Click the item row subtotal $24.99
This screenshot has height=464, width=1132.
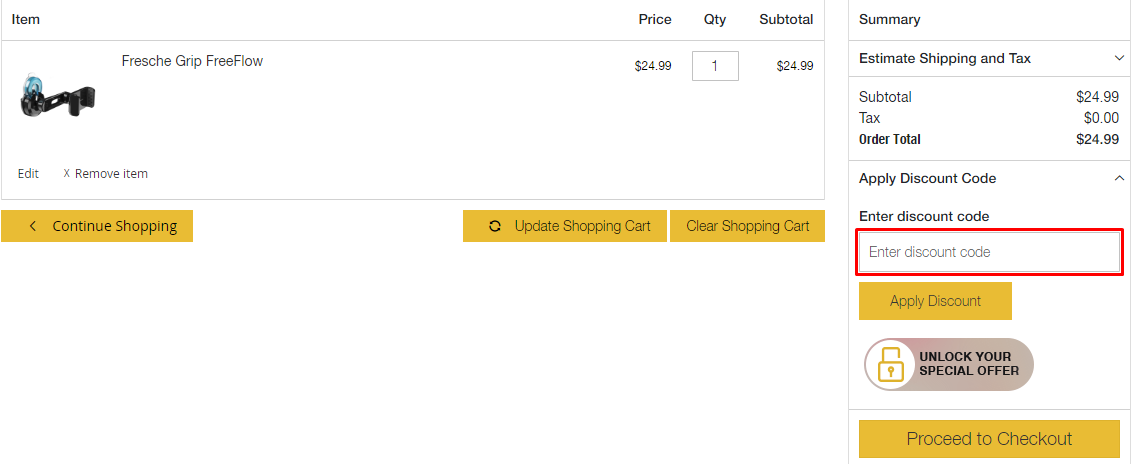(x=795, y=66)
